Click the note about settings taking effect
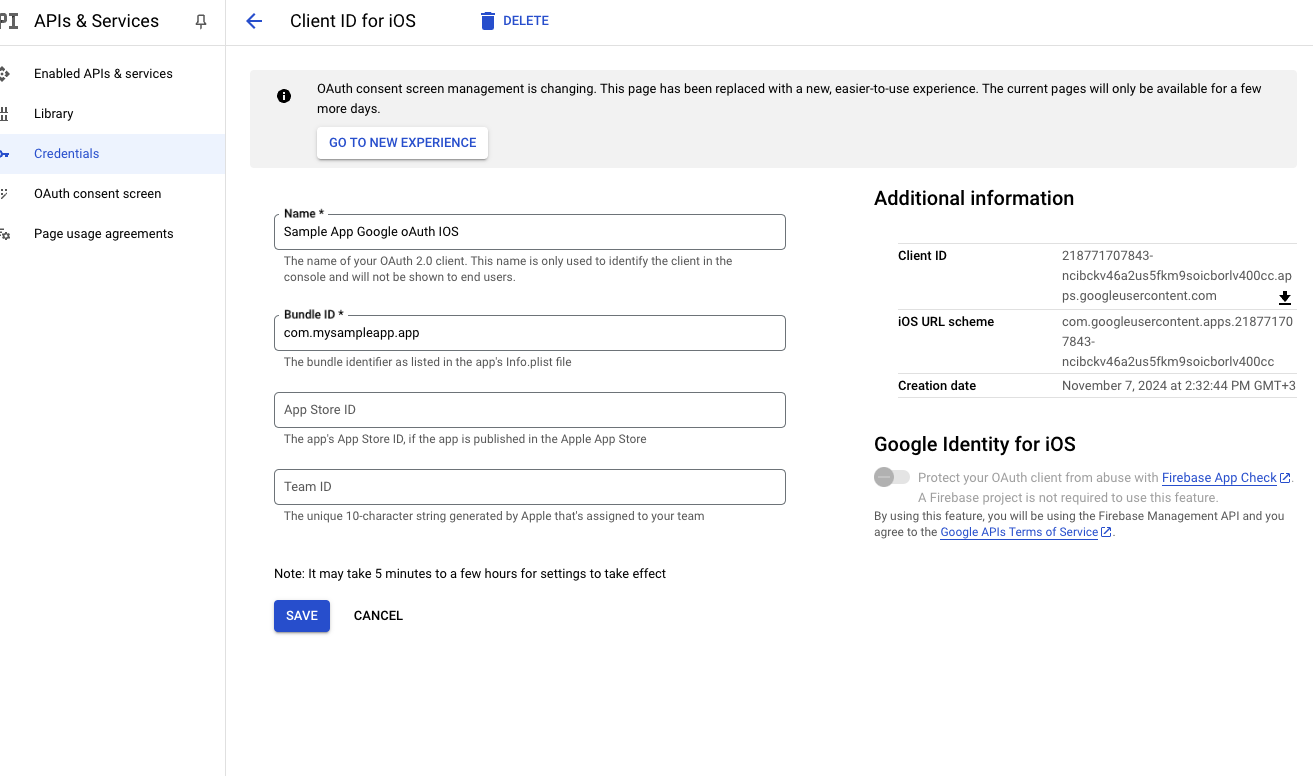 470,574
